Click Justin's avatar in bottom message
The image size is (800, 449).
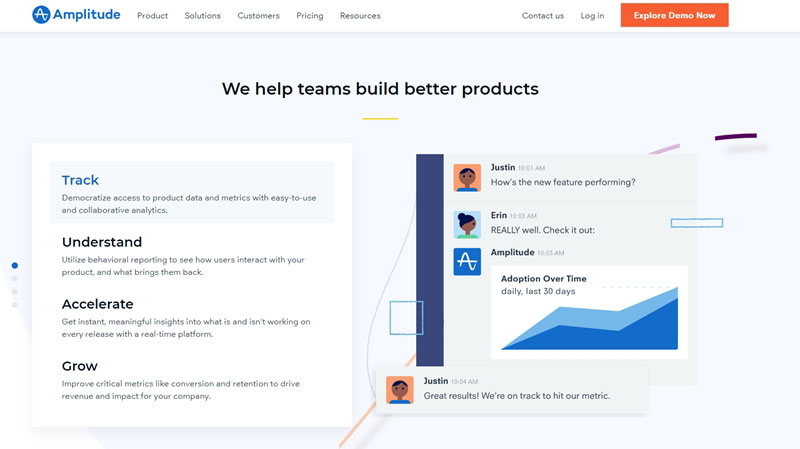[400, 390]
